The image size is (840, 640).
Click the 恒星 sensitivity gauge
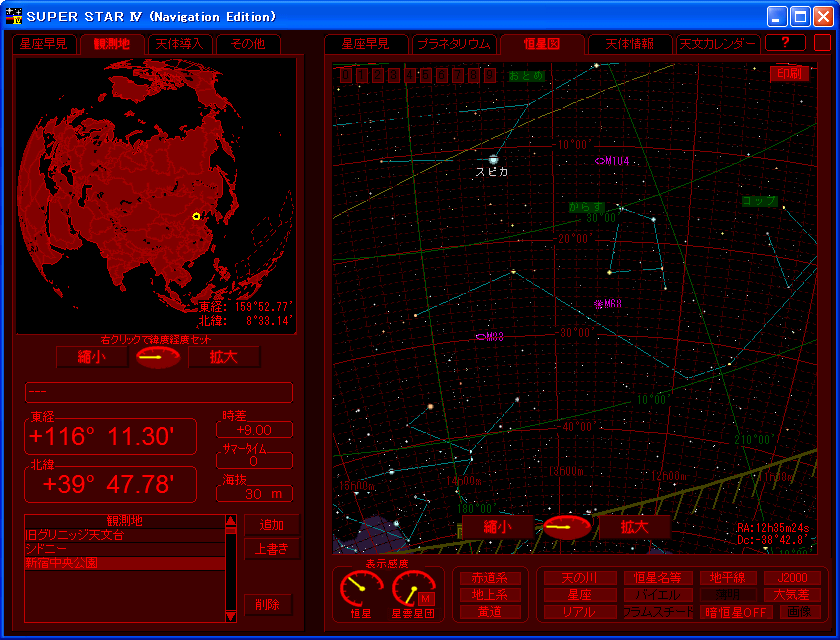(361, 589)
